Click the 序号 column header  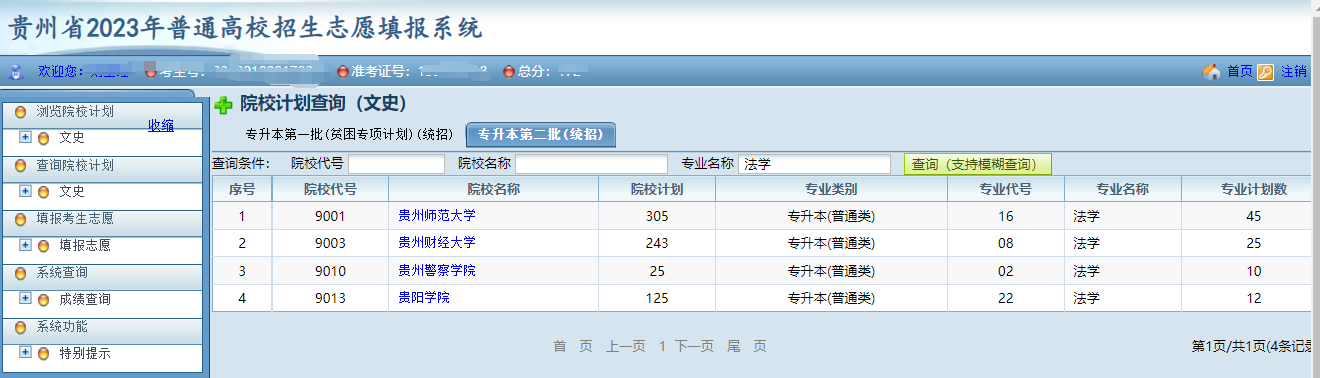pyautogui.click(x=242, y=189)
